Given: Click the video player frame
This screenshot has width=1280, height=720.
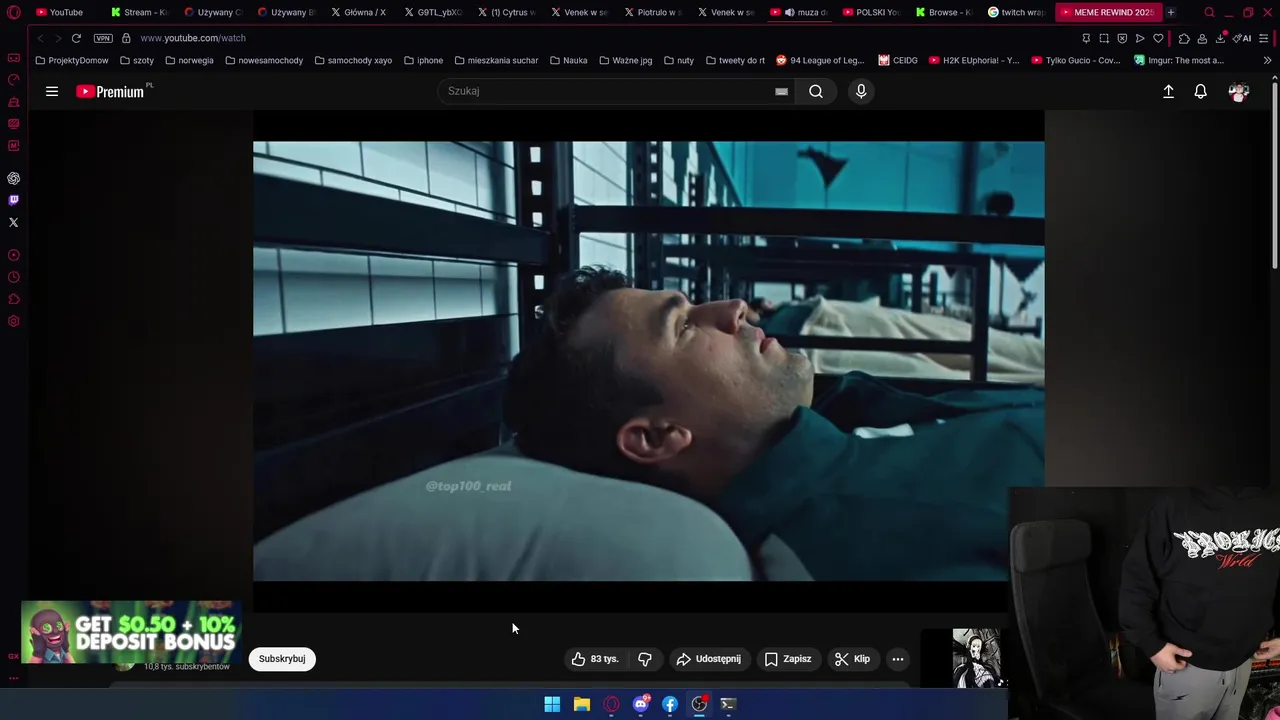Looking at the screenshot, I should [x=648, y=361].
